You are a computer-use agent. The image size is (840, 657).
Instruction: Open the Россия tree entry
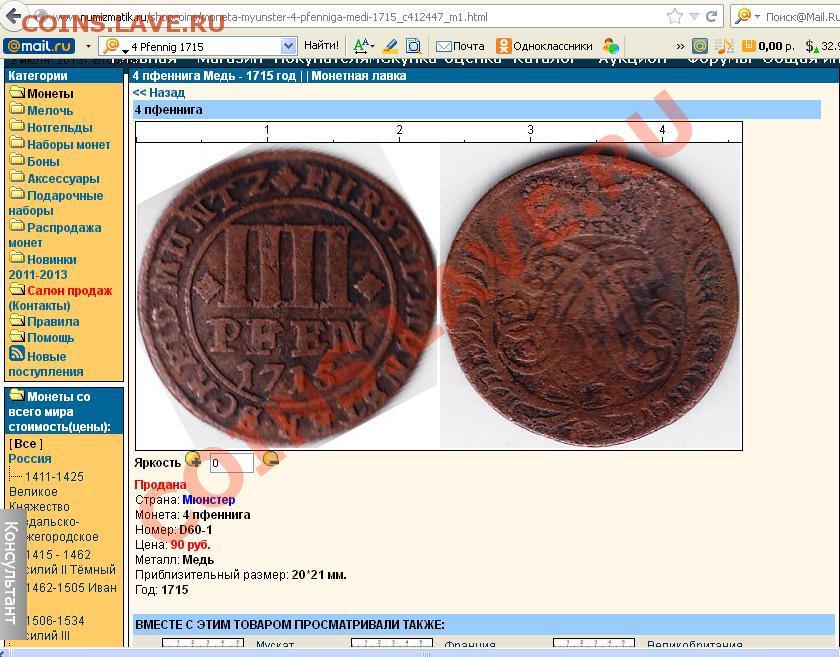pyautogui.click(x=30, y=459)
